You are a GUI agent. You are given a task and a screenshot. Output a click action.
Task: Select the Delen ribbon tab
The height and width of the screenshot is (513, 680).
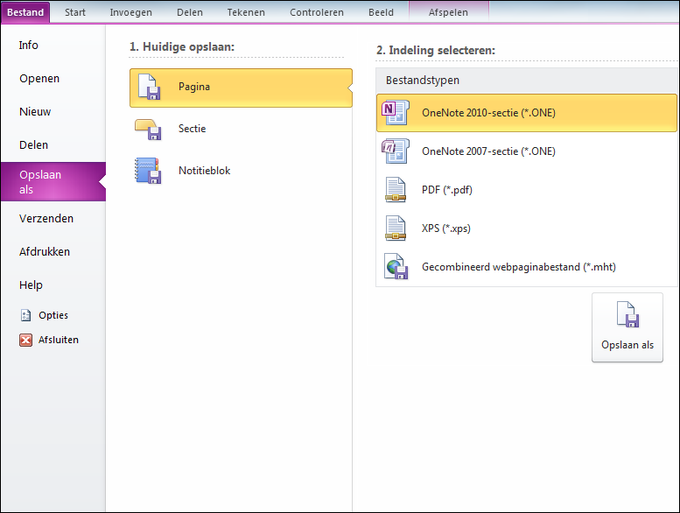tap(190, 12)
